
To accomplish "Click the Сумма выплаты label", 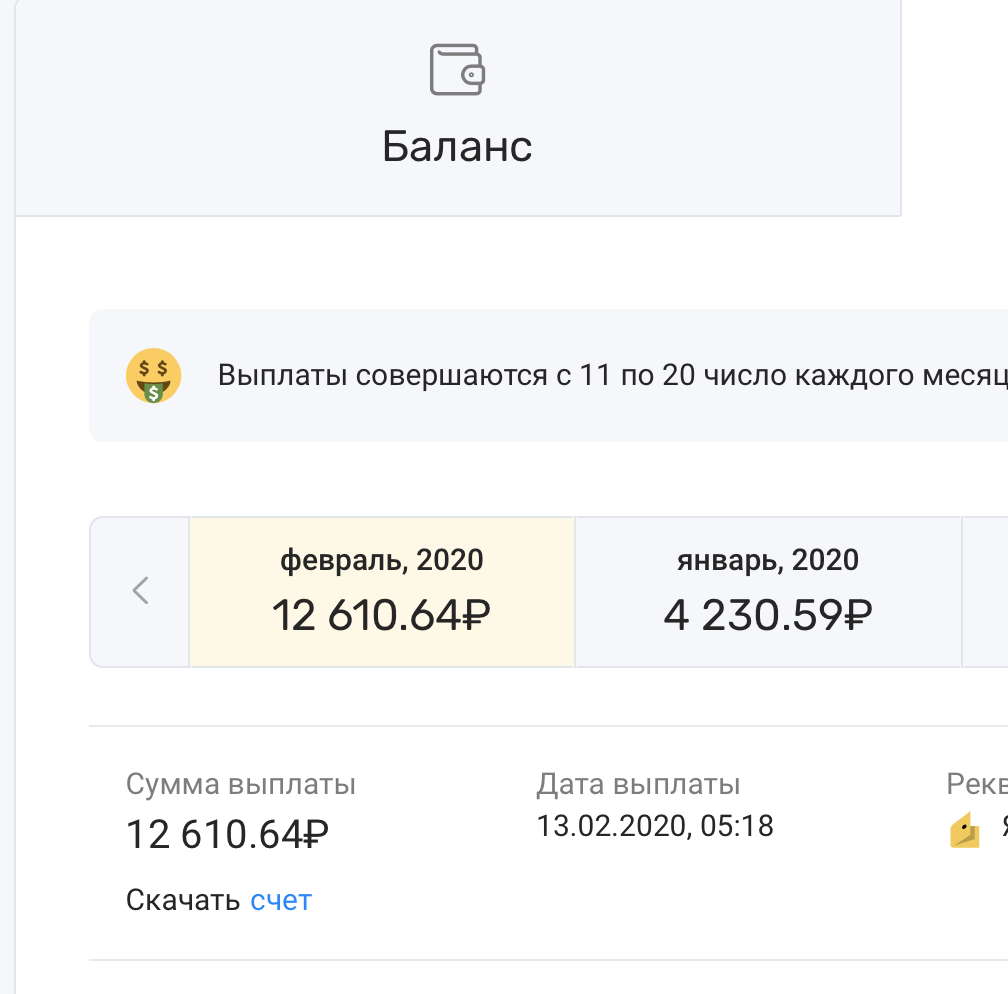I will (x=241, y=784).
